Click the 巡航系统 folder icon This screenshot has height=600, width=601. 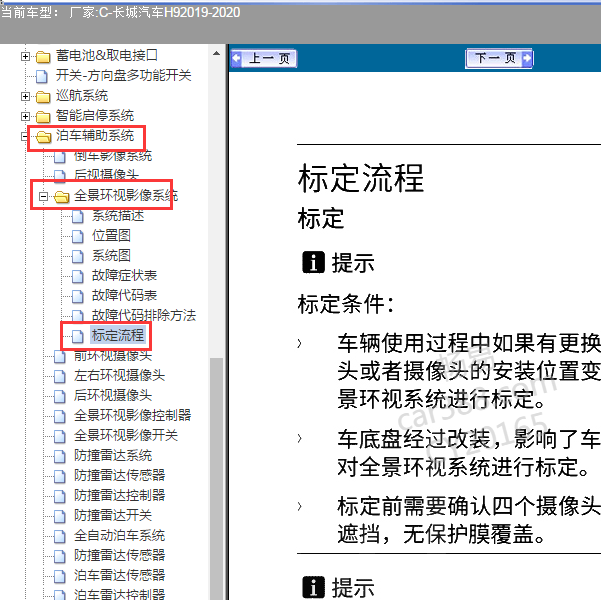(x=43, y=97)
